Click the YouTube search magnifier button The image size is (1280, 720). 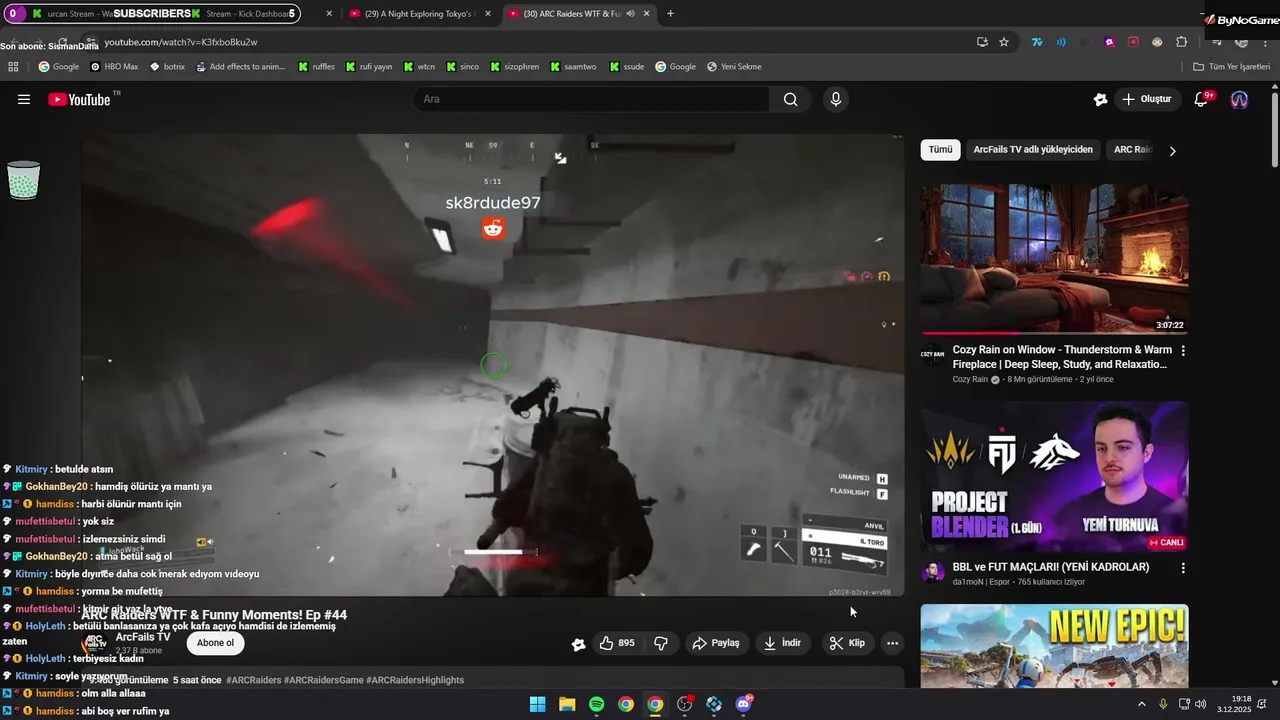coord(790,99)
